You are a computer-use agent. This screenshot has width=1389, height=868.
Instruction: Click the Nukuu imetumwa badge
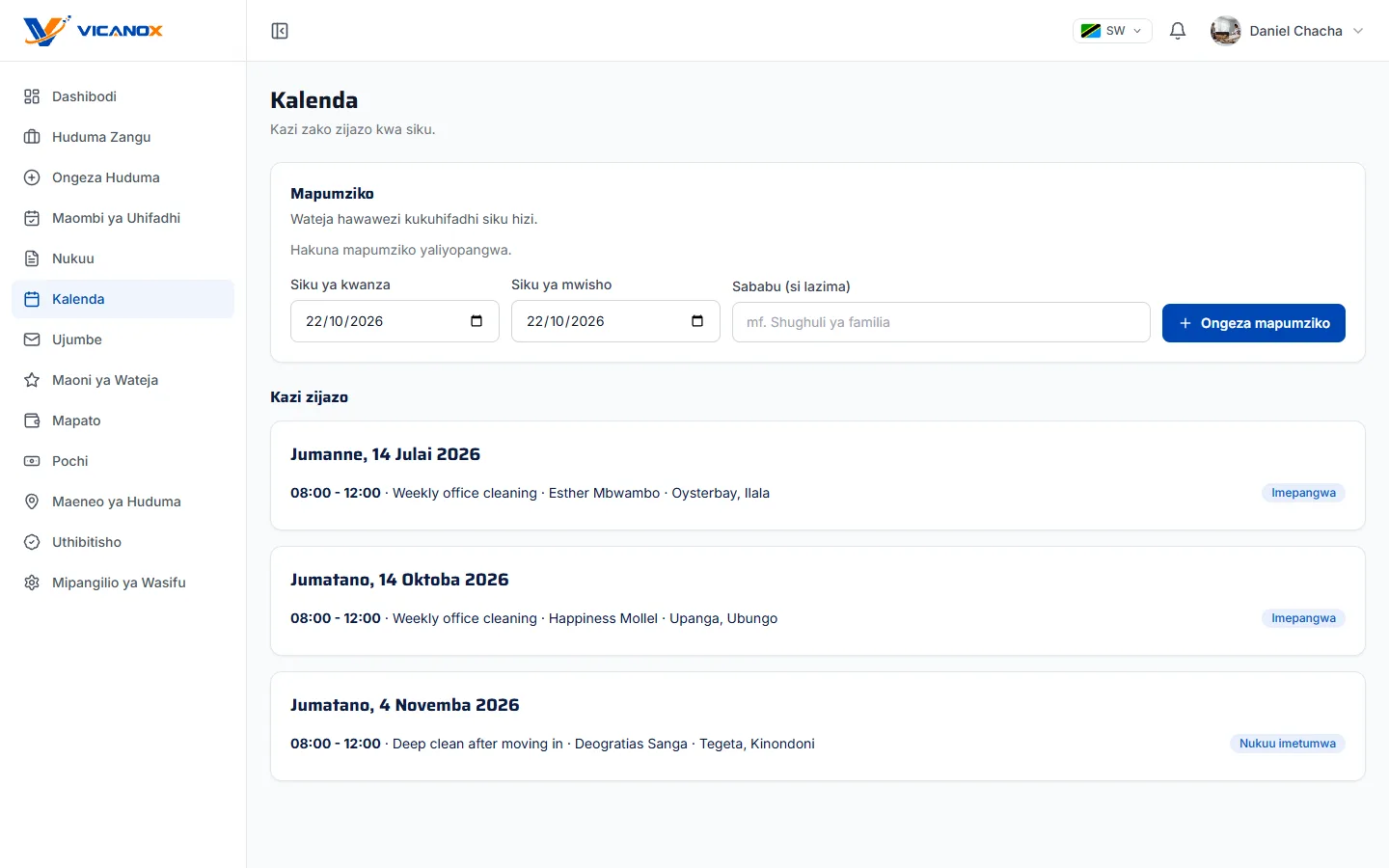coord(1288,744)
